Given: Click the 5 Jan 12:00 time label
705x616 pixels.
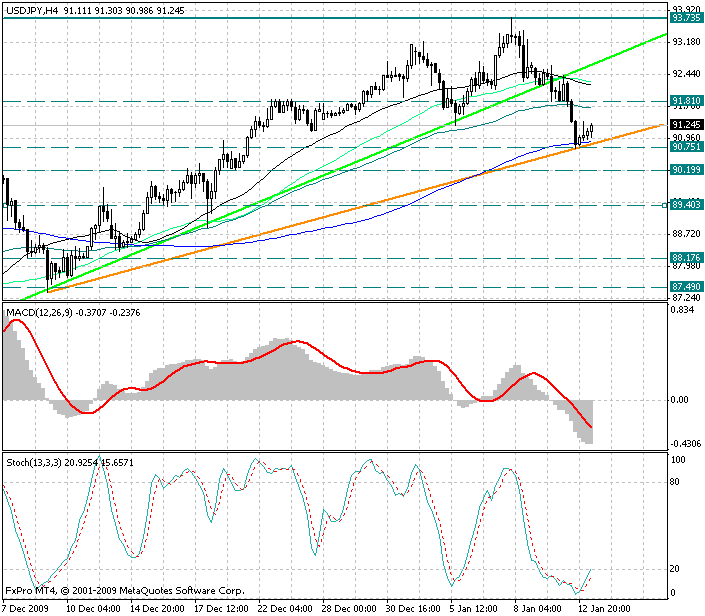Looking at the screenshot, I should click(475, 609).
